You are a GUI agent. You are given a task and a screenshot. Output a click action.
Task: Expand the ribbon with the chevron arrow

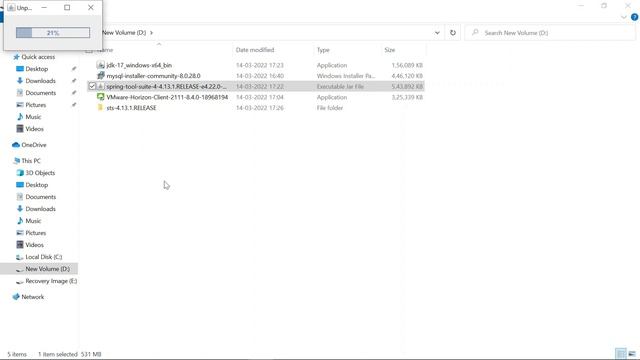click(624, 17)
